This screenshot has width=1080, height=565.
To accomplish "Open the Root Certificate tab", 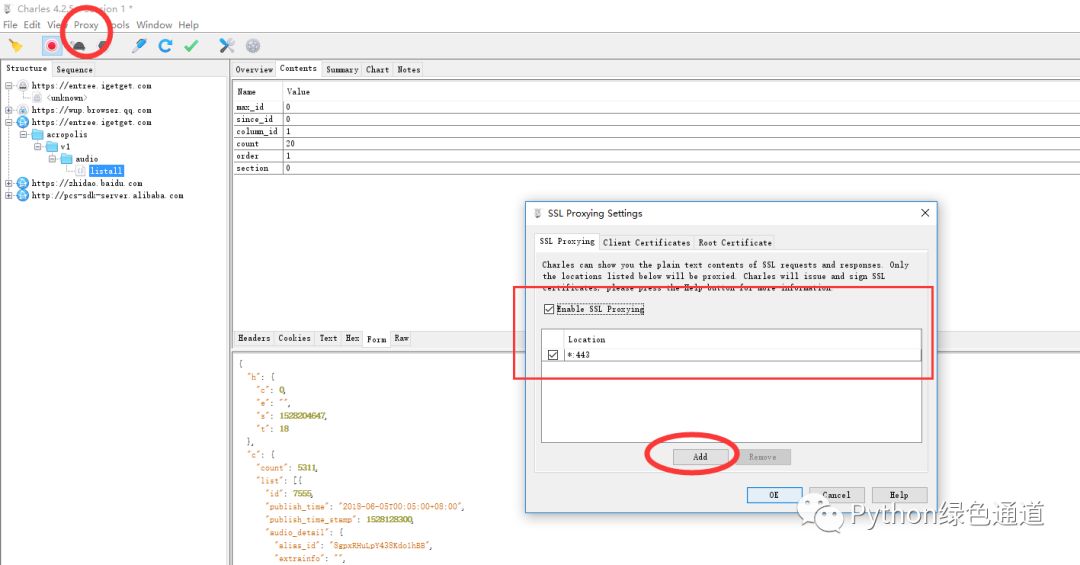I will pyautogui.click(x=734, y=243).
